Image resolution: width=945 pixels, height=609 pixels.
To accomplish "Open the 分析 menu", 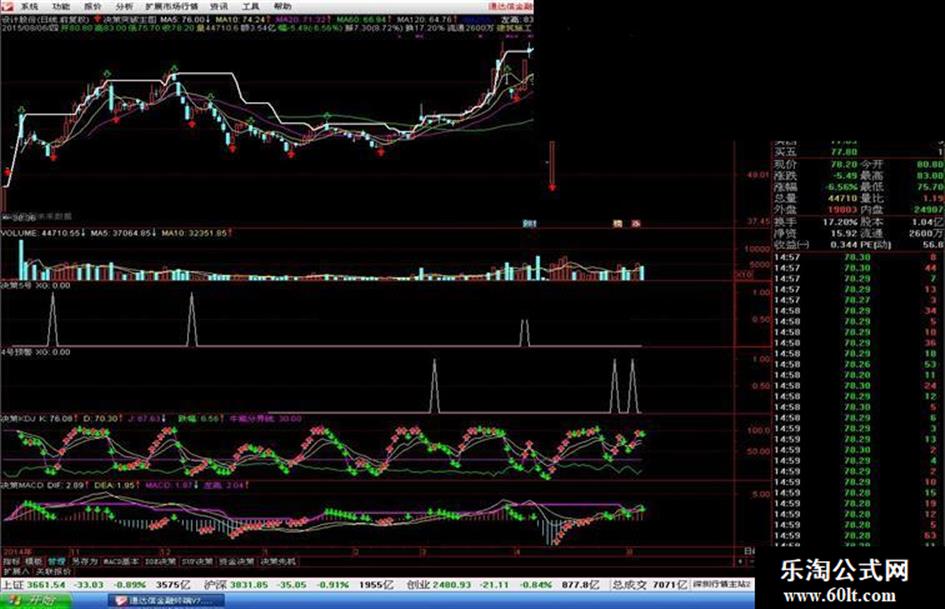I will click(x=124, y=6).
